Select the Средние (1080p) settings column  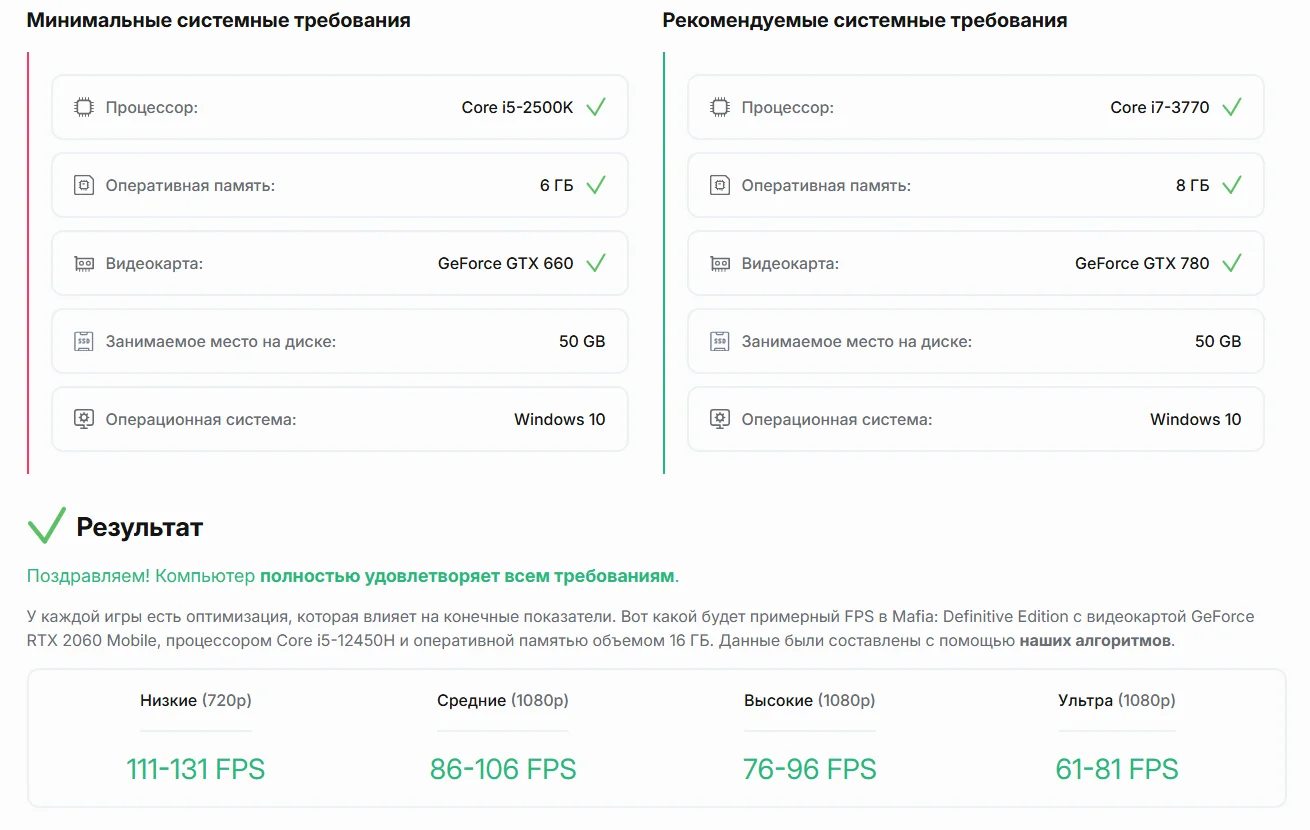tap(503, 740)
